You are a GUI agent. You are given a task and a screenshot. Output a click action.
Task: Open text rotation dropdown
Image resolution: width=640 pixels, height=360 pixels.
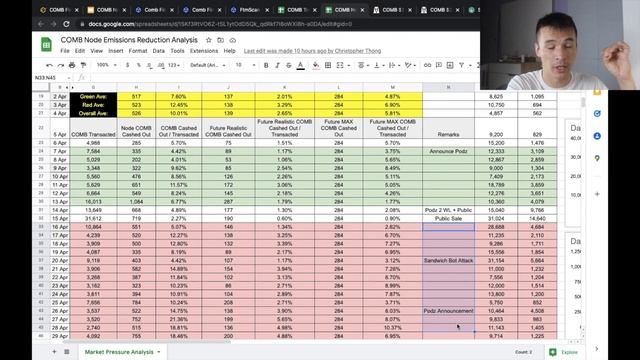(409, 65)
